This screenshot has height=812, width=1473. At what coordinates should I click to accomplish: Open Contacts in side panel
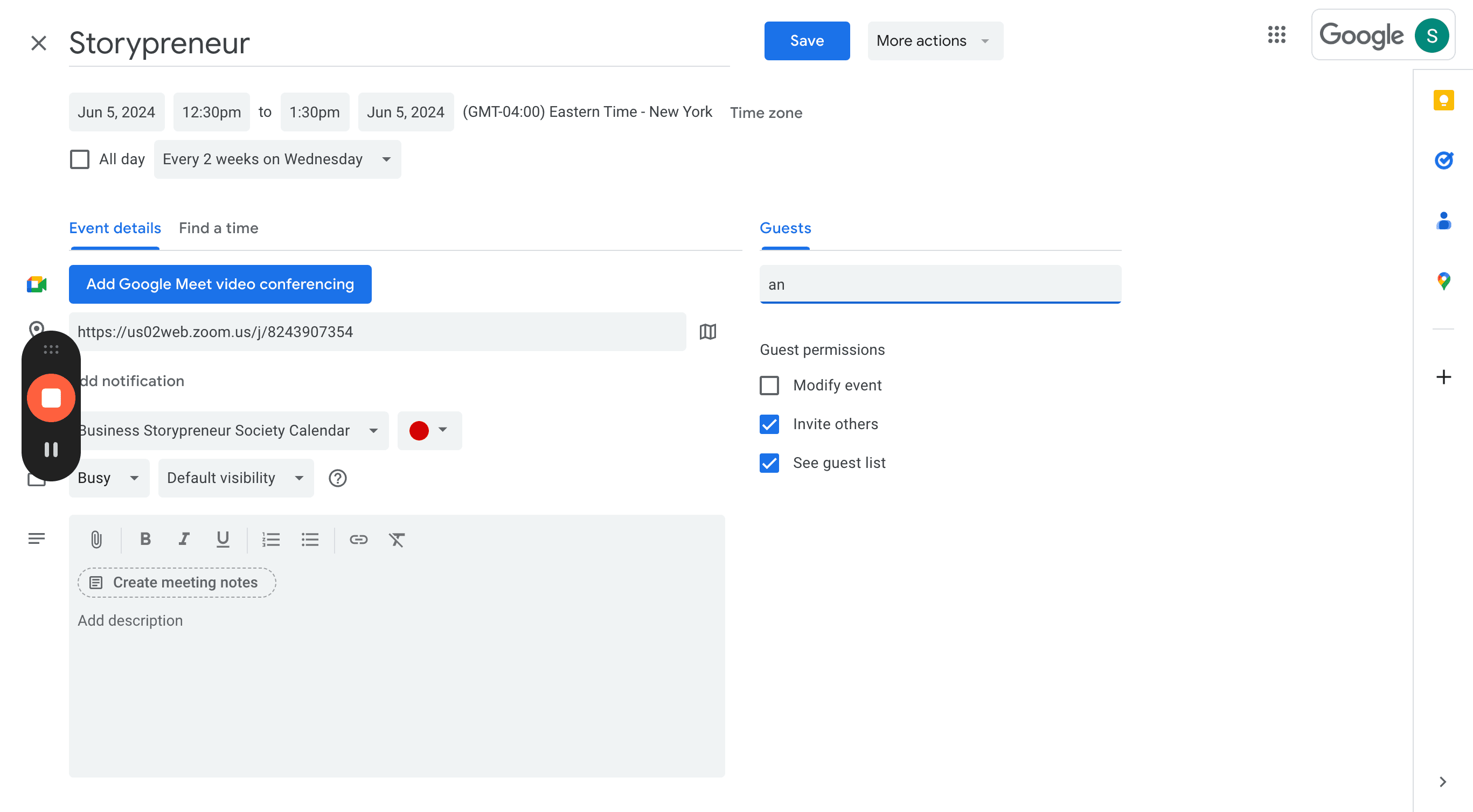click(1443, 221)
